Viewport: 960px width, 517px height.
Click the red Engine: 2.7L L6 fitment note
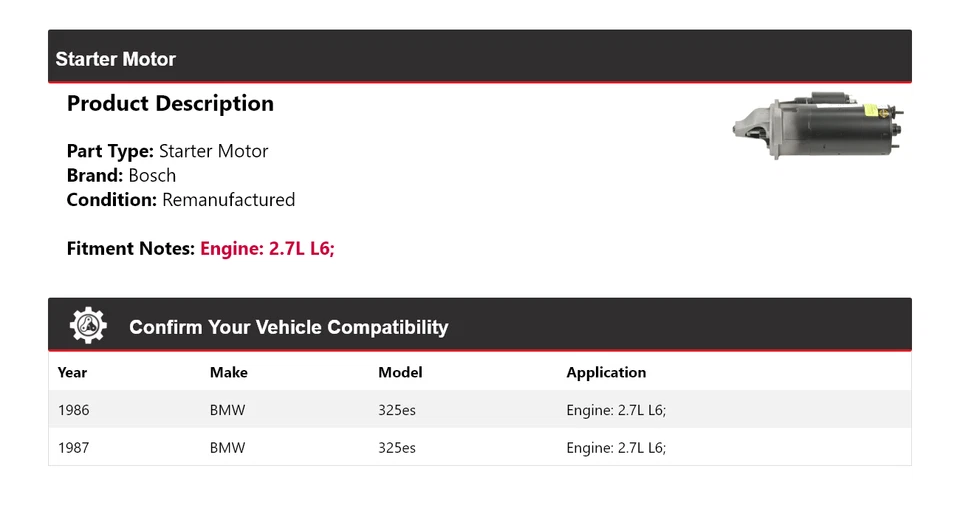tap(267, 248)
